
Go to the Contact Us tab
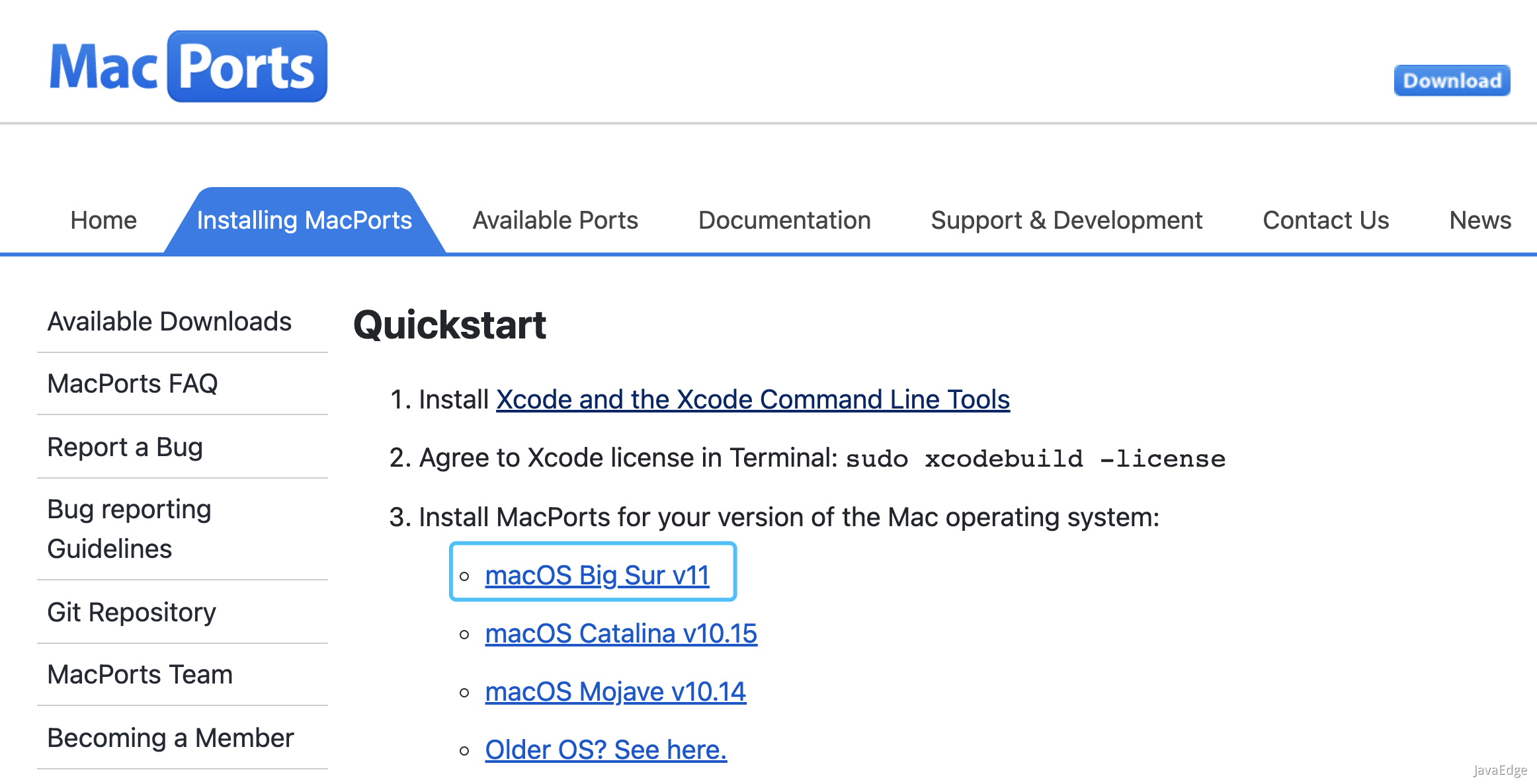pyautogui.click(x=1325, y=221)
